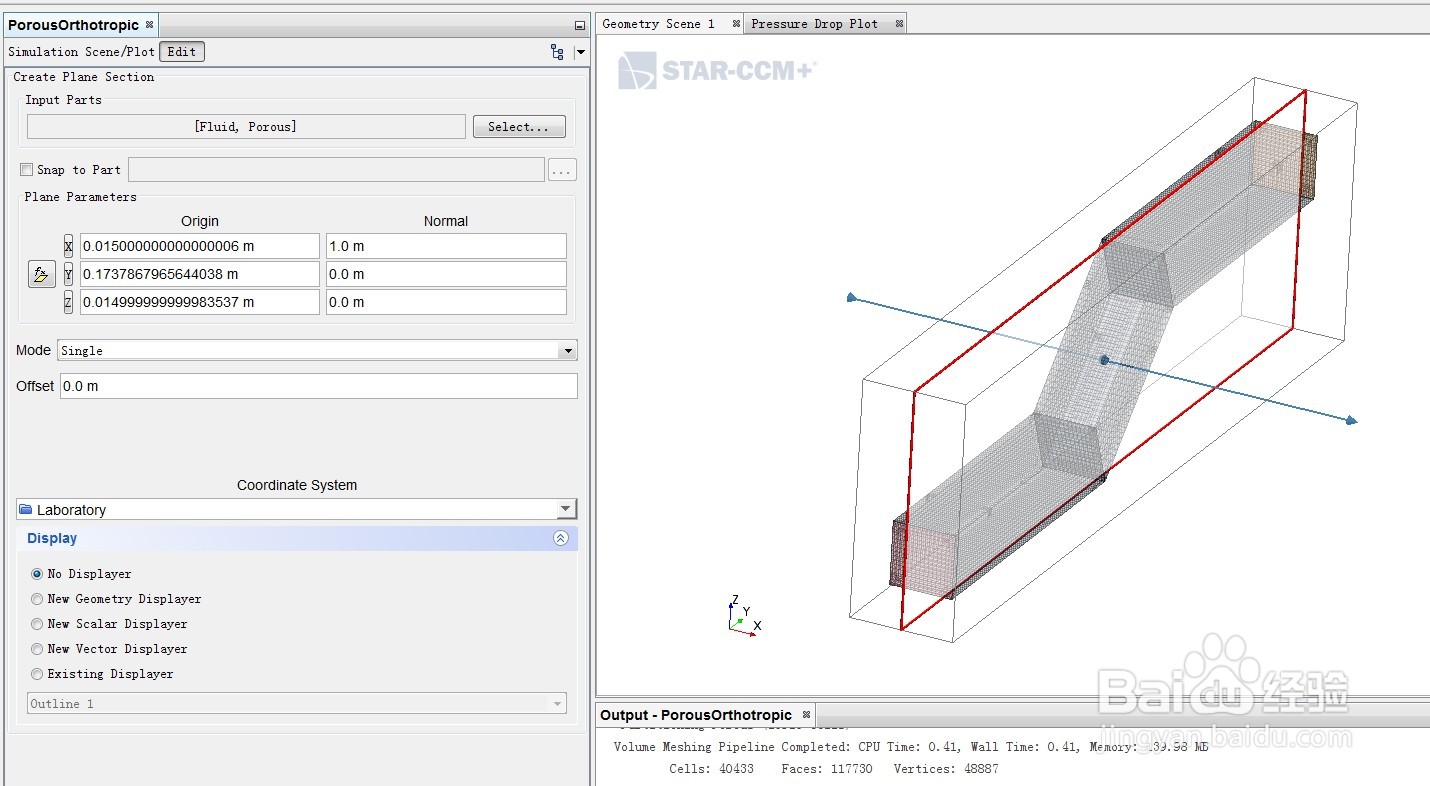Click the plane normal arrow tip handle
1430x786 pixels.
click(x=1351, y=420)
